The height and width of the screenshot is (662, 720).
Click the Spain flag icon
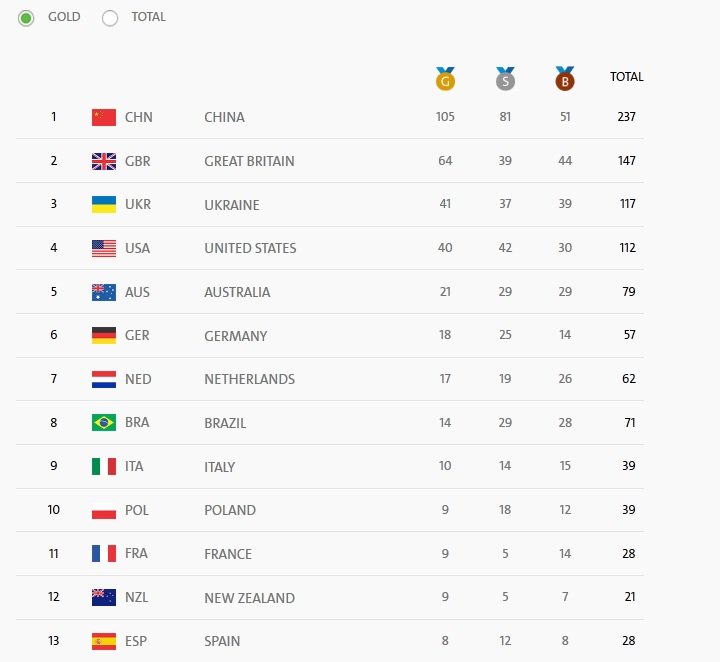pyautogui.click(x=104, y=641)
